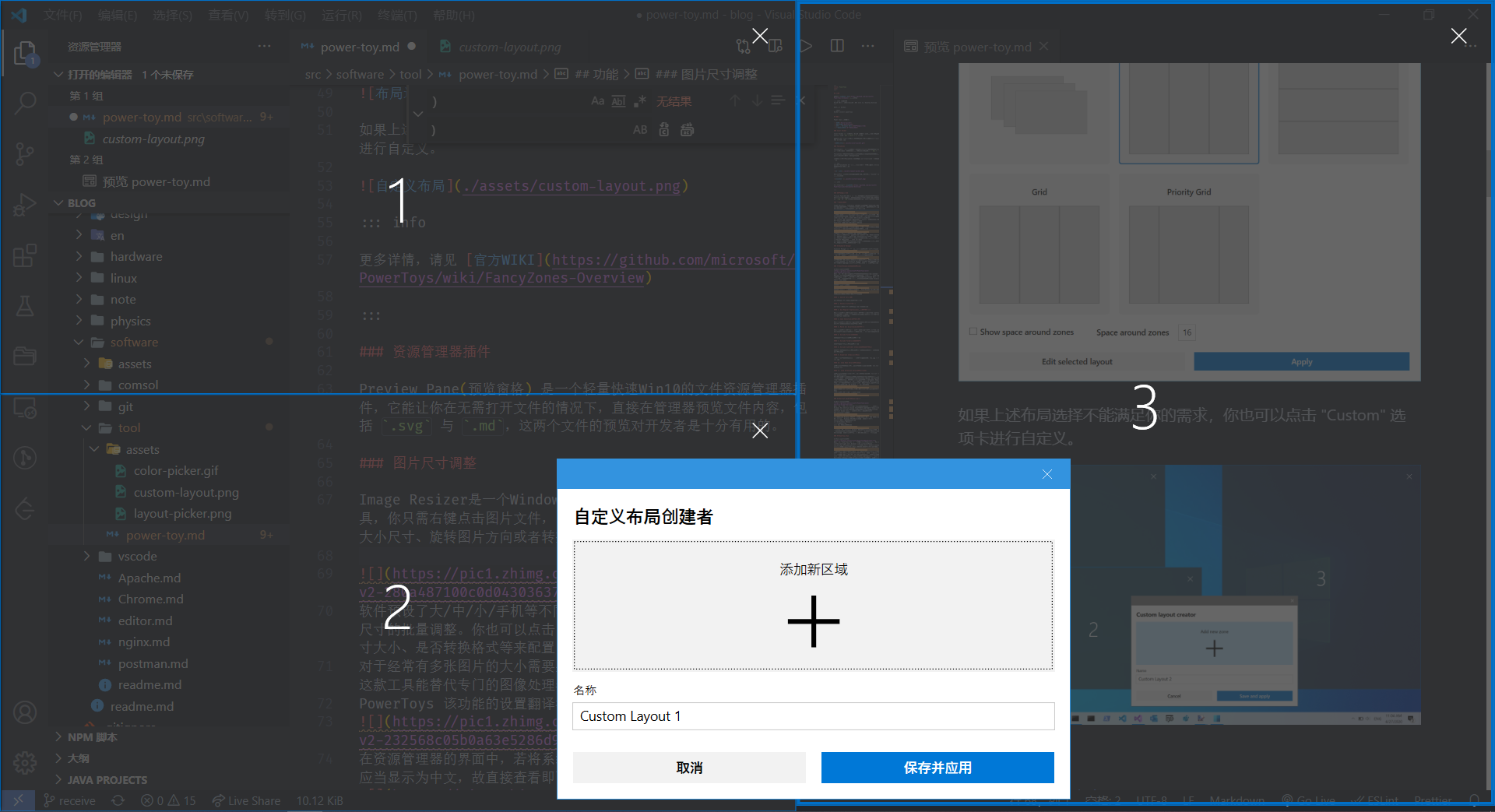Expand the NPM 脚本 section
Viewport: 1495px width, 812px height.
coord(92,736)
